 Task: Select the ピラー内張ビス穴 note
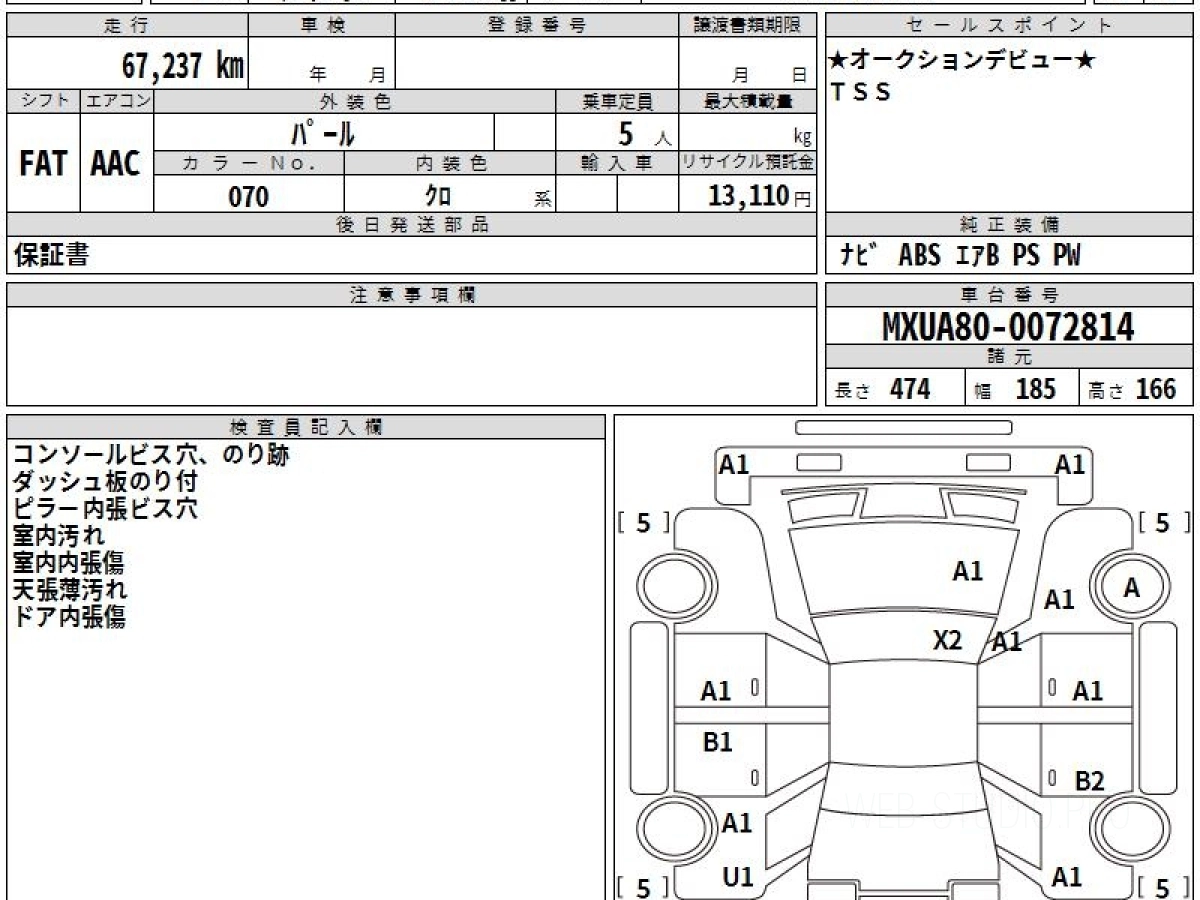(x=105, y=509)
